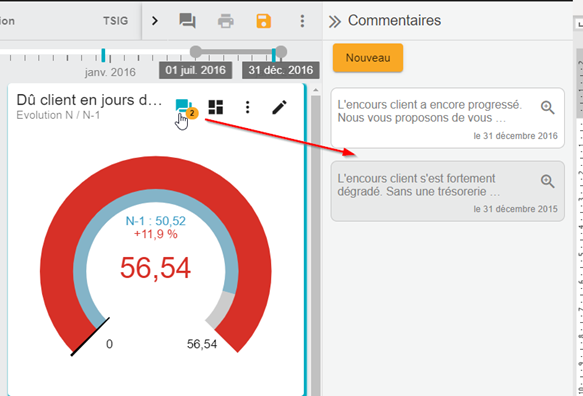The image size is (583, 396).
Task: Click the right timeline range slider handle
Action: pos(281,52)
